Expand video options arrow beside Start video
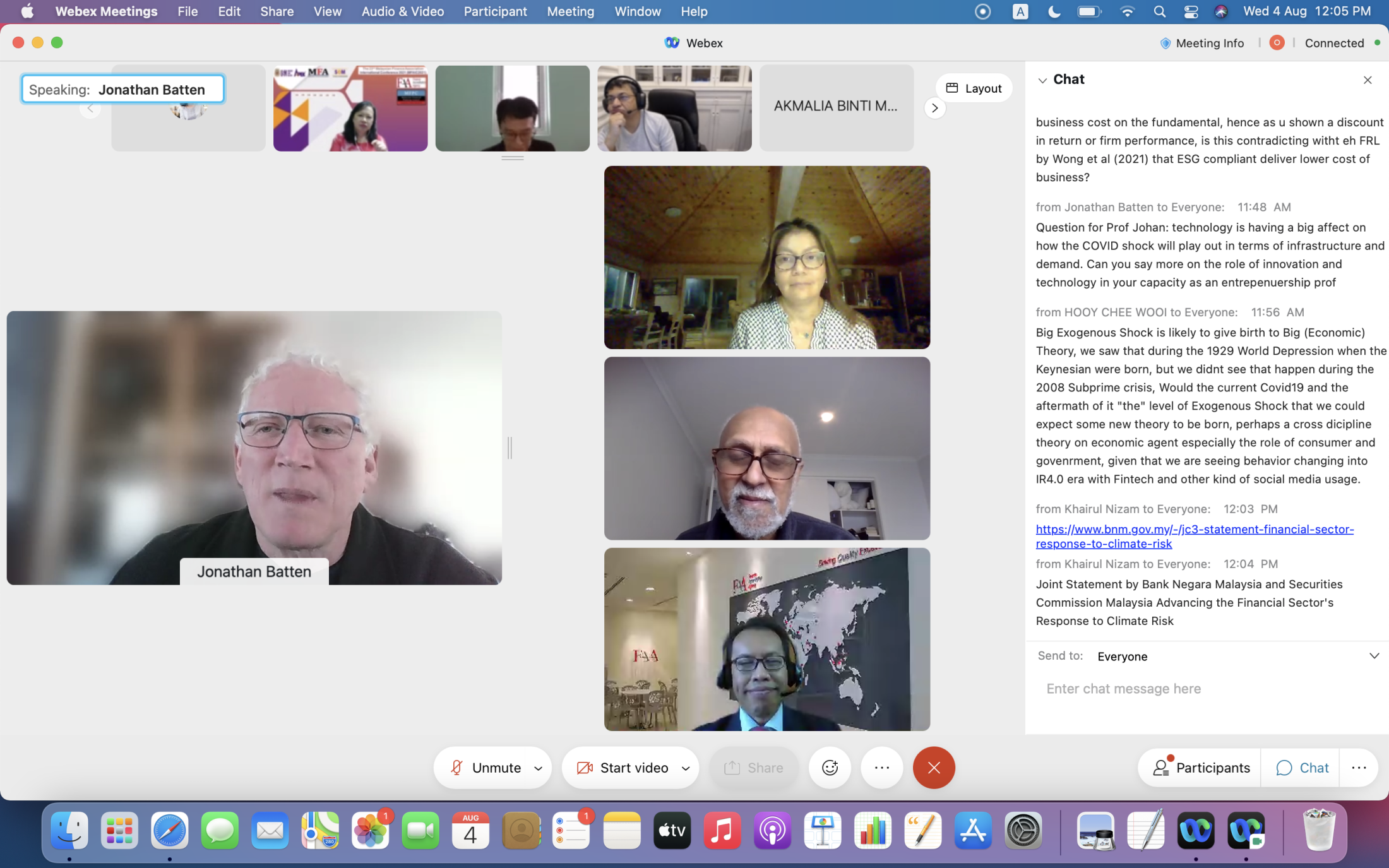1389x868 pixels. (685, 768)
